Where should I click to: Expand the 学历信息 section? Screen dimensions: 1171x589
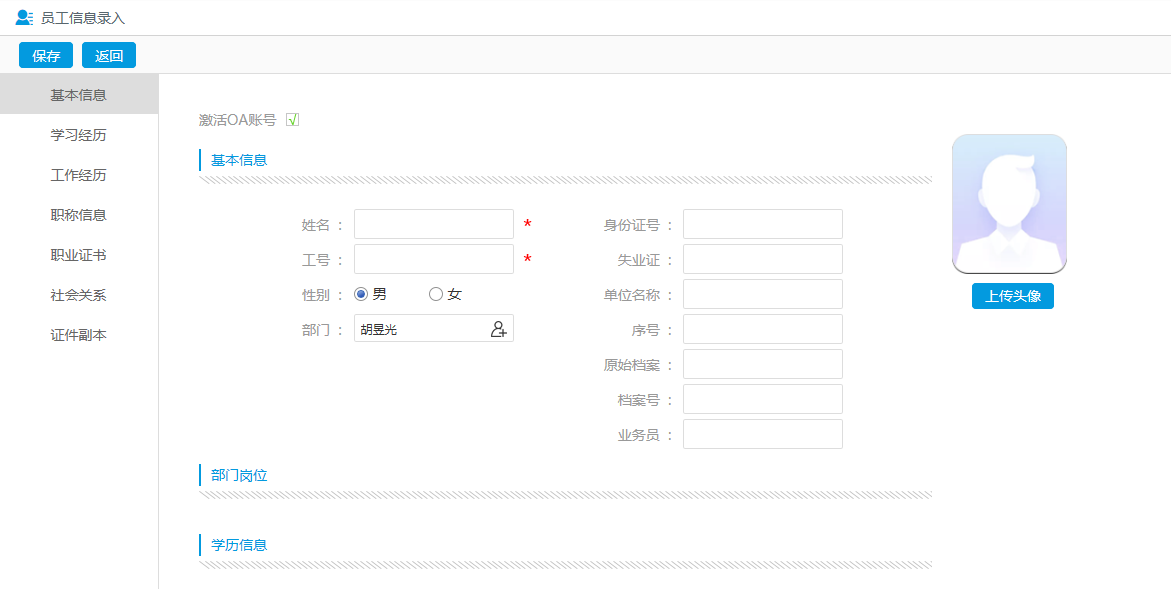click(239, 545)
